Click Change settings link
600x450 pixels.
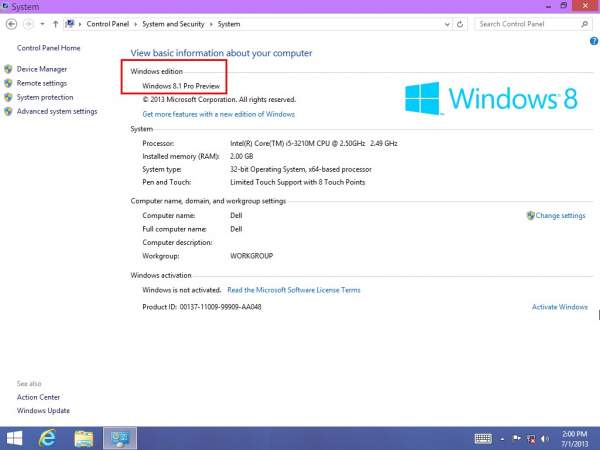click(560, 215)
